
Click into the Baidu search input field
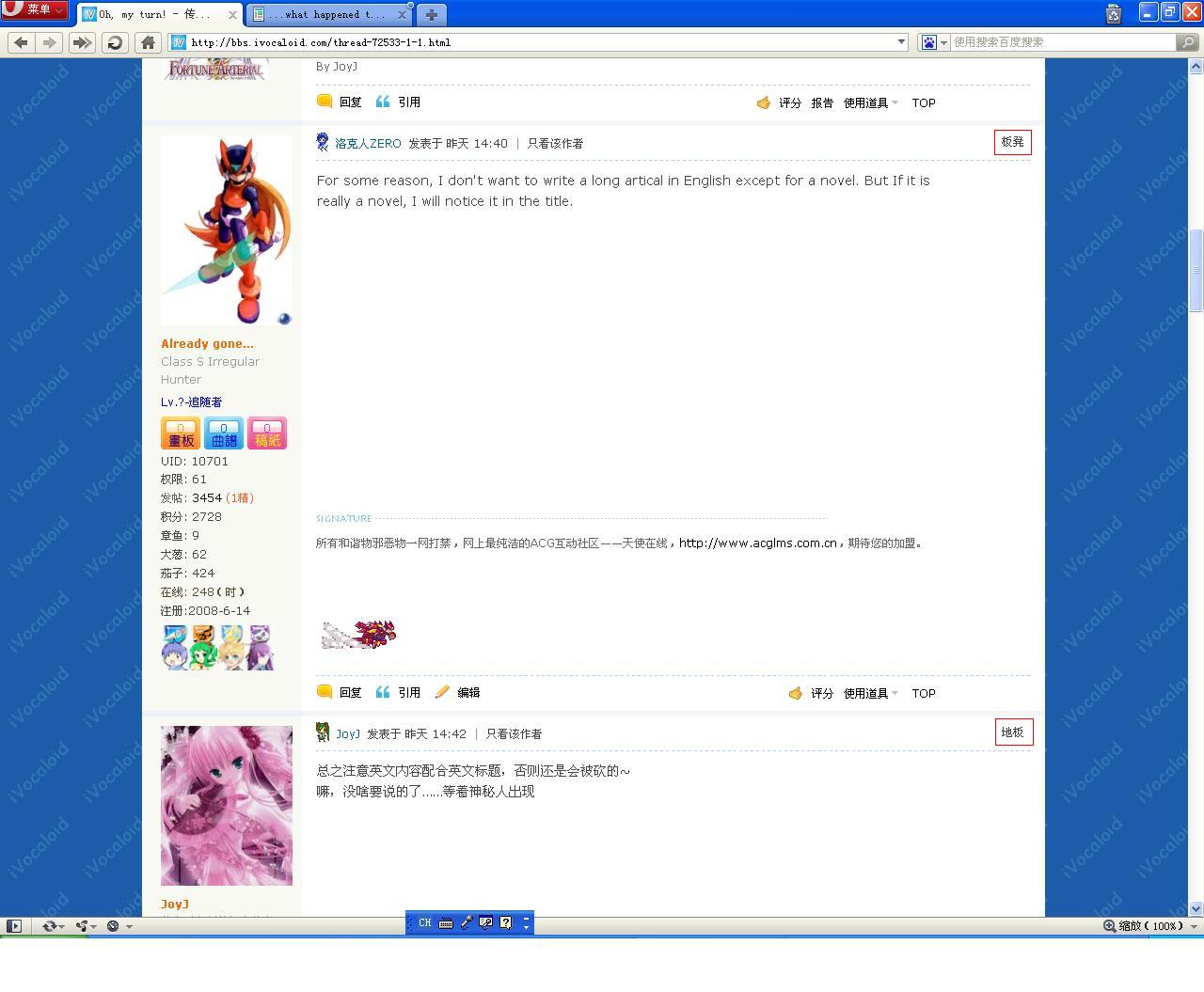(x=1063, y=42)
